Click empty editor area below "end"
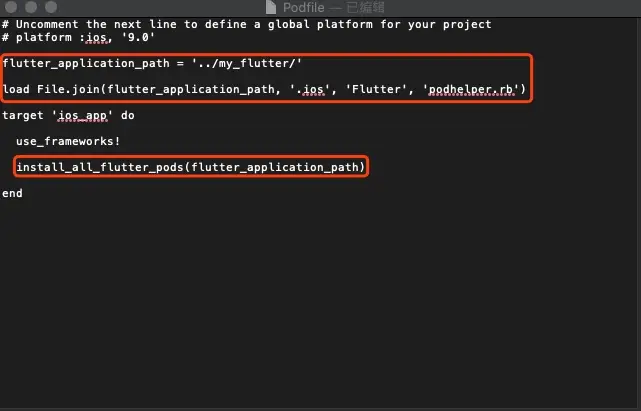 click(x=320, y=303)
